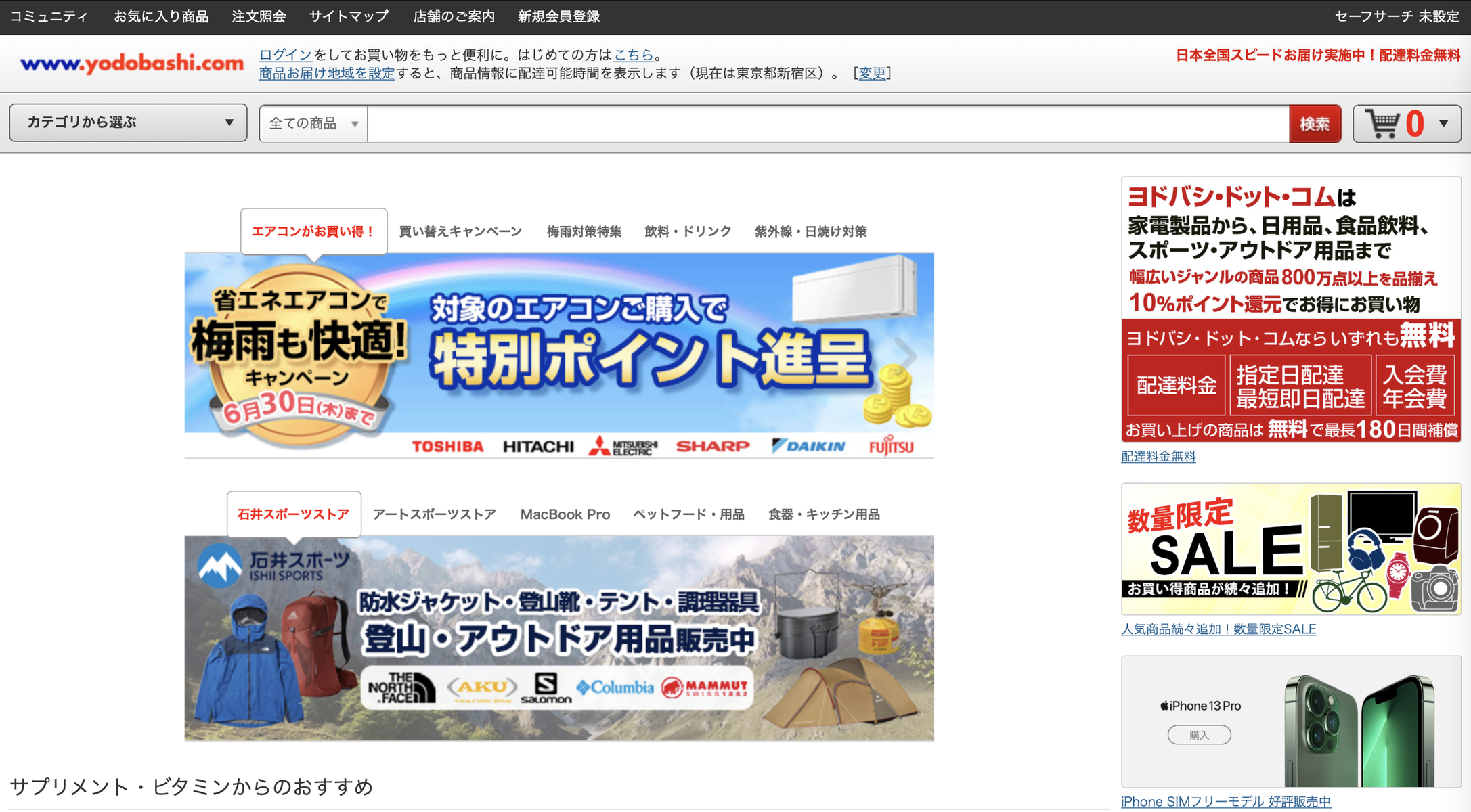Click the green iPhone 13 Pro image
Screen dimensions: 1471x812
[1359, 731]
